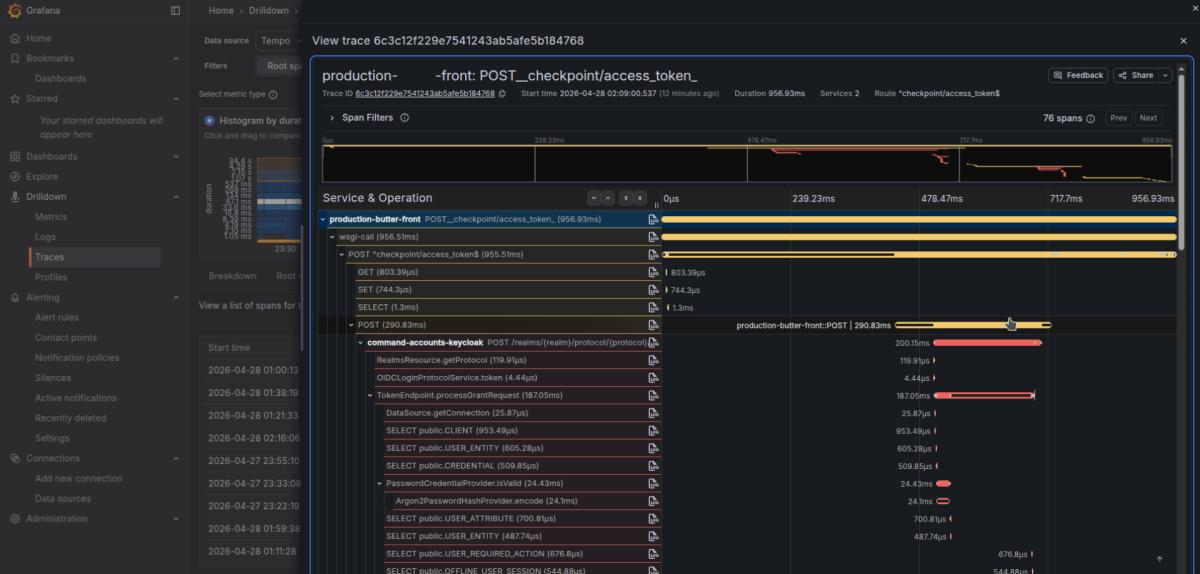Open logs icon for RealmsResource.getProtocol span
The width and height of the screenshot is (1200, 574).
click(x=653, y=360)
